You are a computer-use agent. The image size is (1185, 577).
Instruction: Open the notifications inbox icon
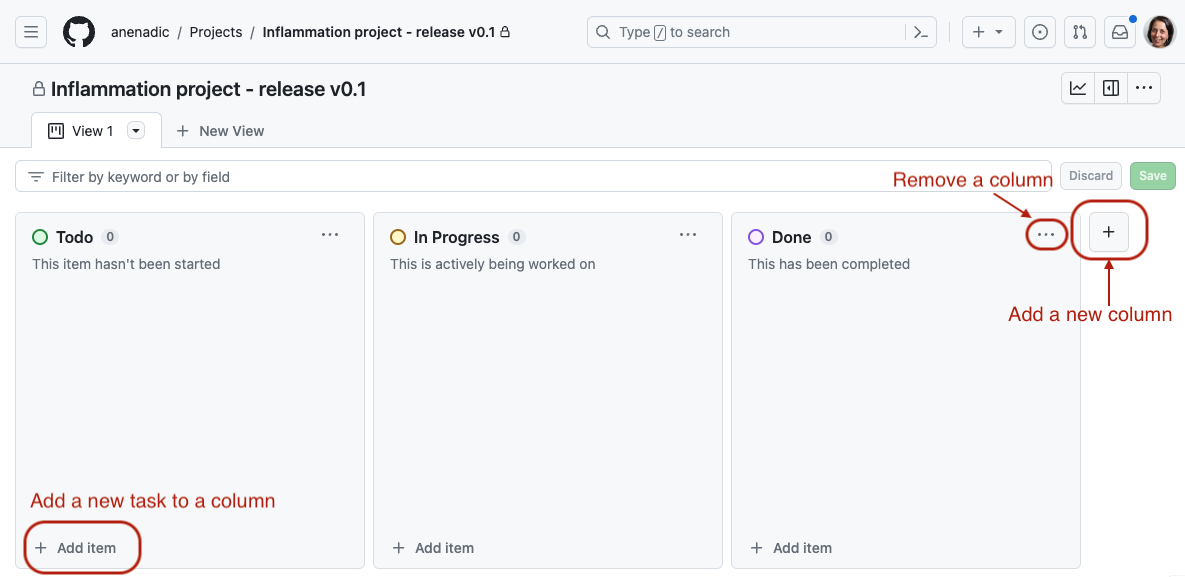pyautogui.click(x=1119, y=31)
